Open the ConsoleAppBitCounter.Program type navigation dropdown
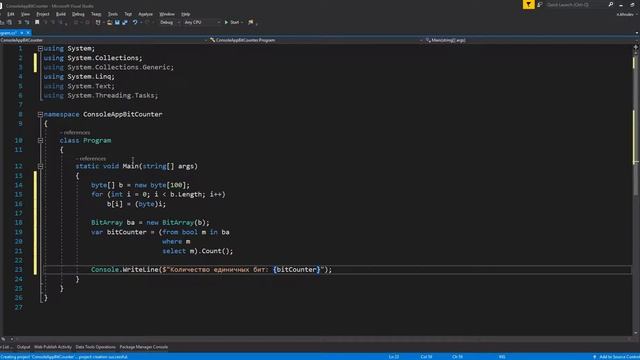This screenshot has width=640, height=360. click(x=316, y=40)
